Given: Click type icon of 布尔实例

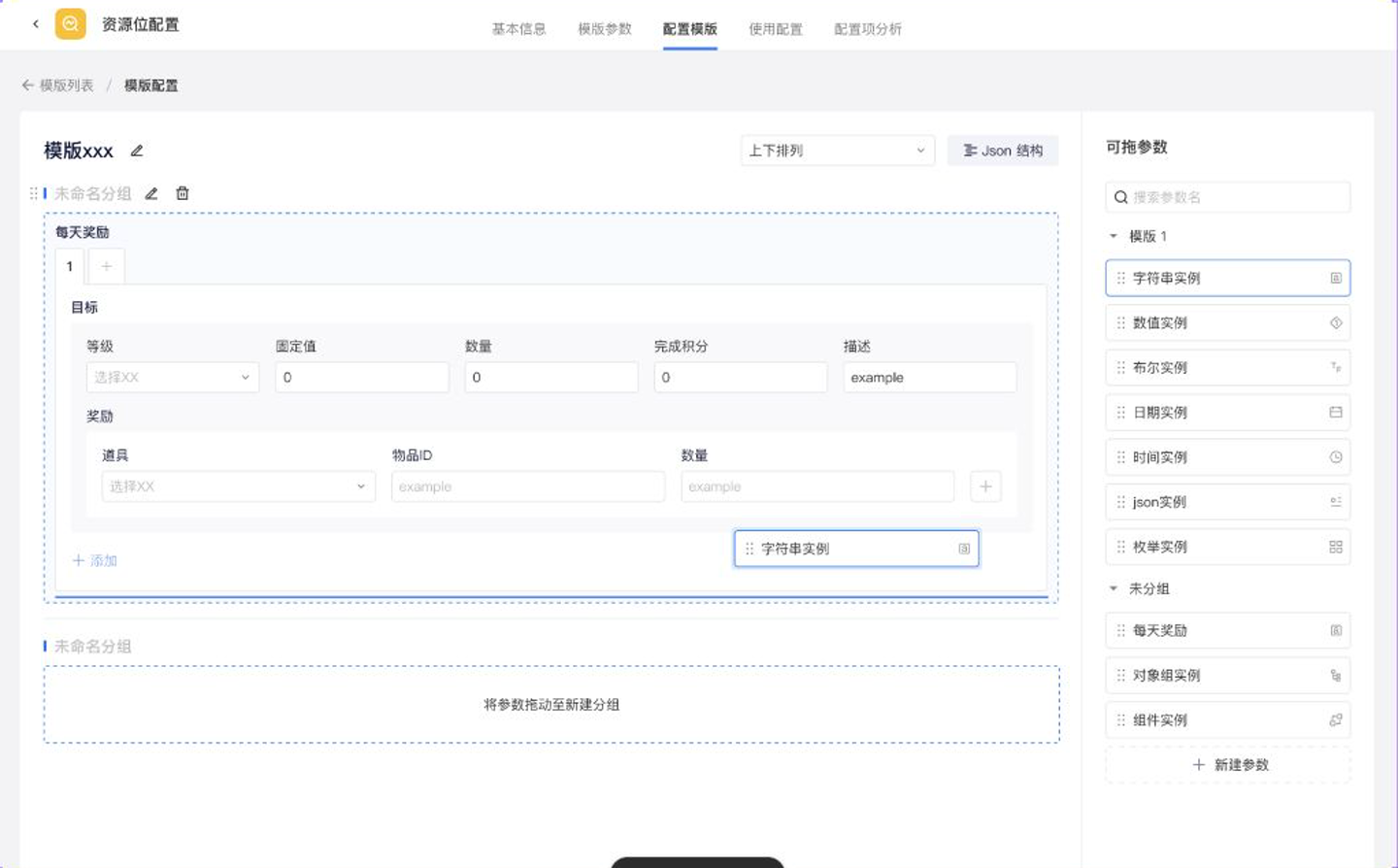Looking at the screenshot, I should (x=1336, y=368).
